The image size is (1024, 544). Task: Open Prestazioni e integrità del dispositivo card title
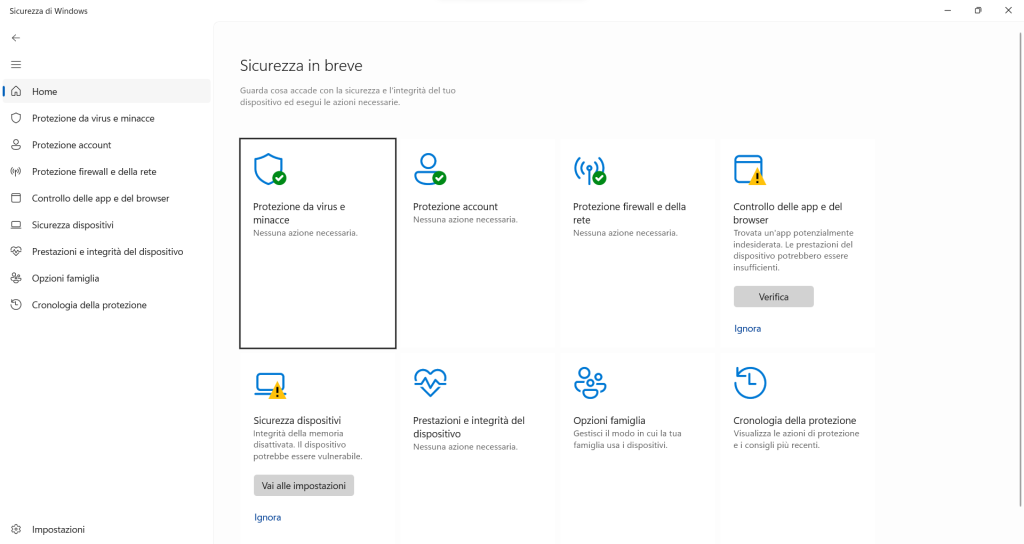tap(469, 427)
